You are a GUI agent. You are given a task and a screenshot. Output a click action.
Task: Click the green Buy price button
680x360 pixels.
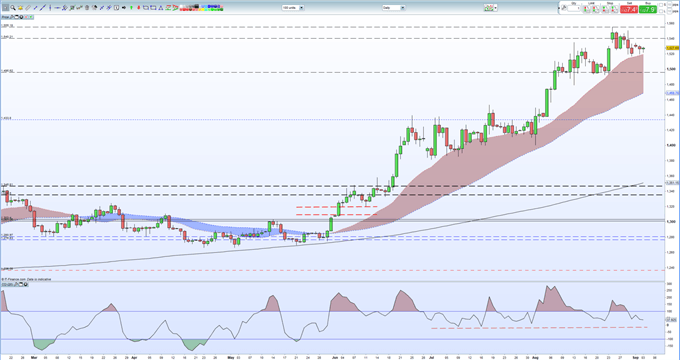click(648, 9)
